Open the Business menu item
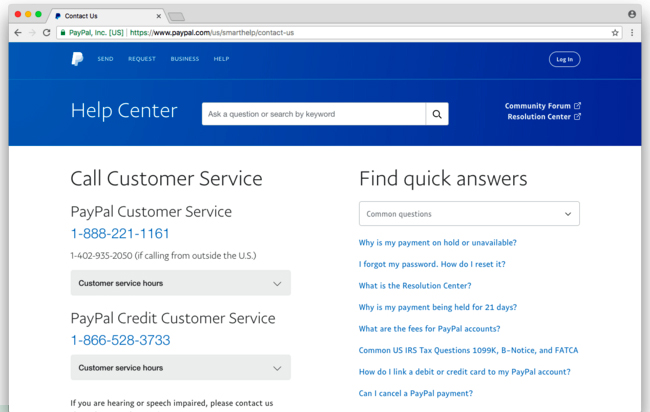The height and width of the screenshot is (412, 650). (x=185, y=59)
